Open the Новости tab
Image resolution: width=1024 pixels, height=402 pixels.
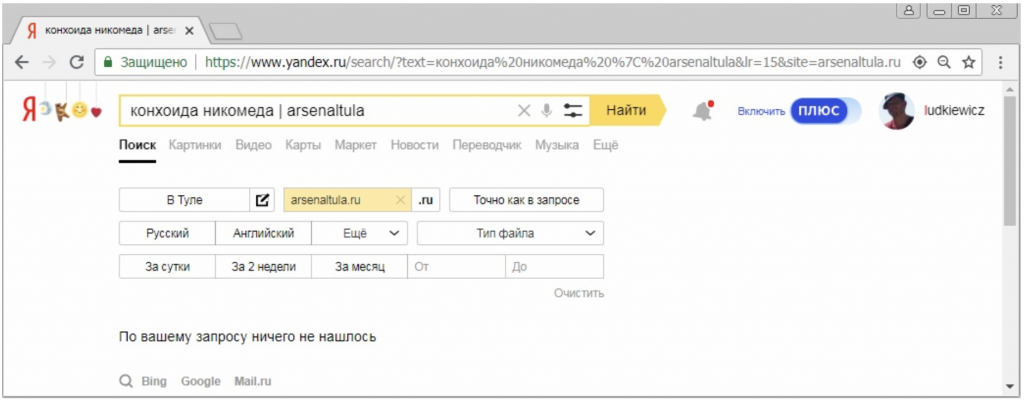tap(415, 145)
